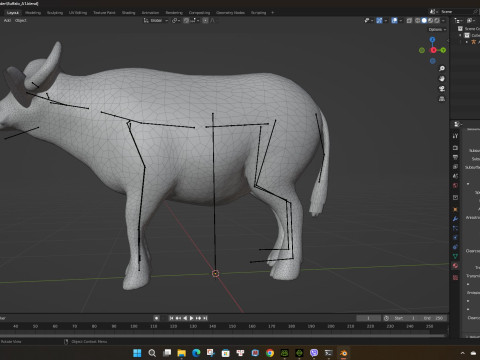Screen dimensions: 480x360
Task: Click the current frame number field
Action: [x=368, y=318]
